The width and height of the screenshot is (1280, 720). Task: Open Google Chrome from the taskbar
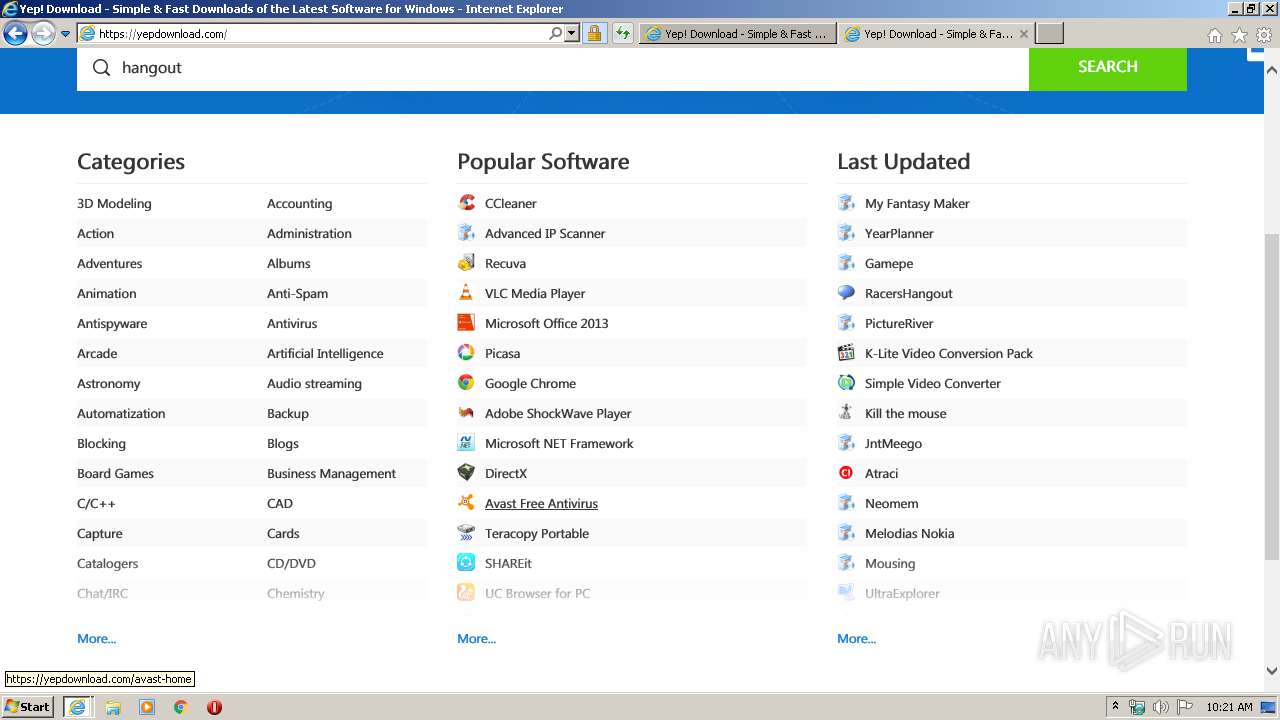(180, 707)
